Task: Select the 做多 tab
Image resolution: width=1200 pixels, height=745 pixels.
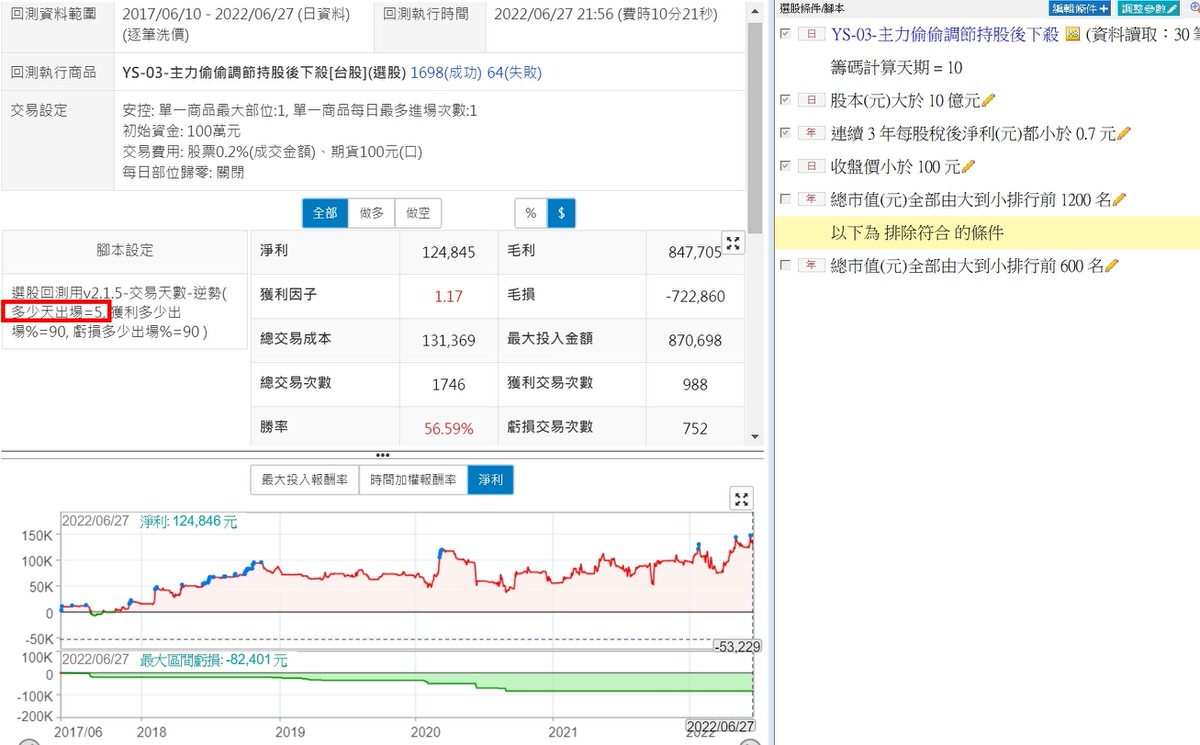Action: 371,213
